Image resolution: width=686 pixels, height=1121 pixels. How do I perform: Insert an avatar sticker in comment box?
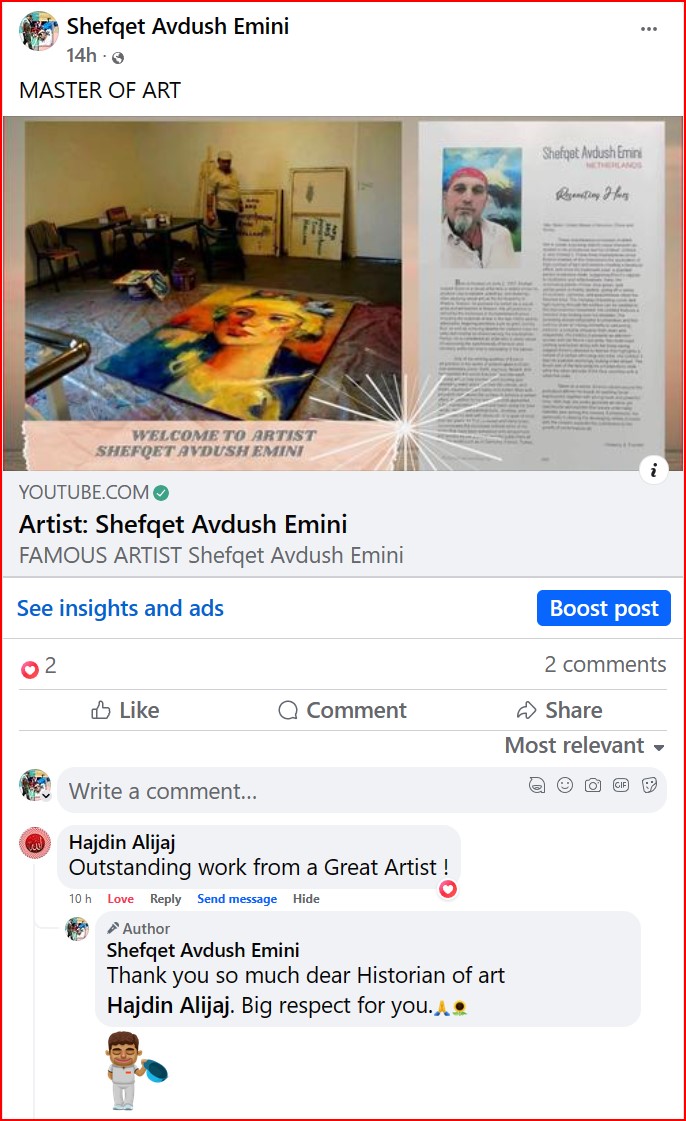click(x=537, y=785)
